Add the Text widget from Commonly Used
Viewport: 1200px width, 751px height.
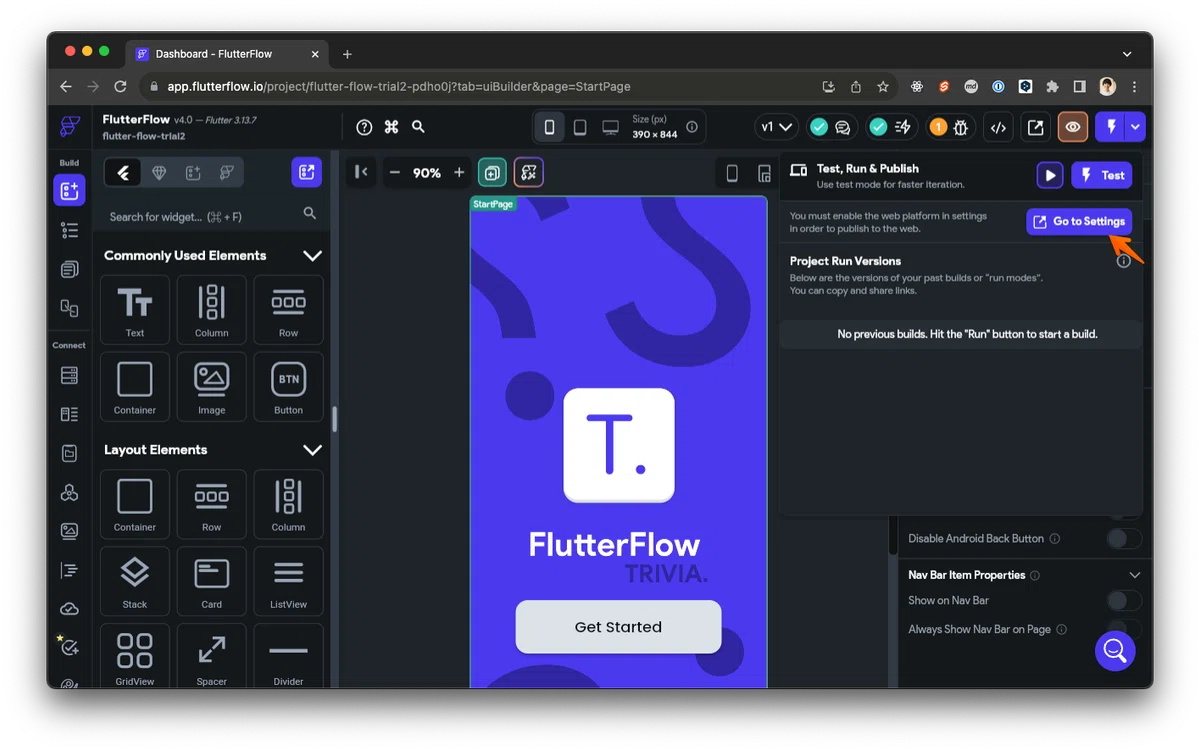pos(135,310)
